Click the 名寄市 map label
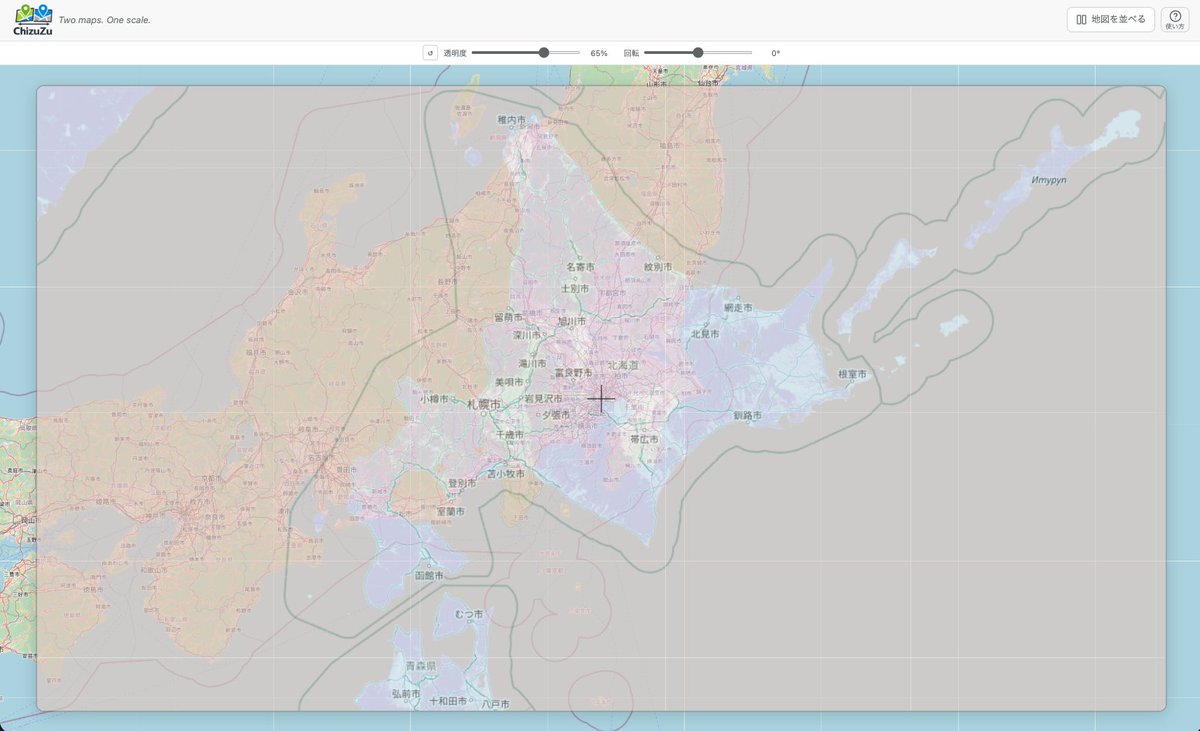 580,267
